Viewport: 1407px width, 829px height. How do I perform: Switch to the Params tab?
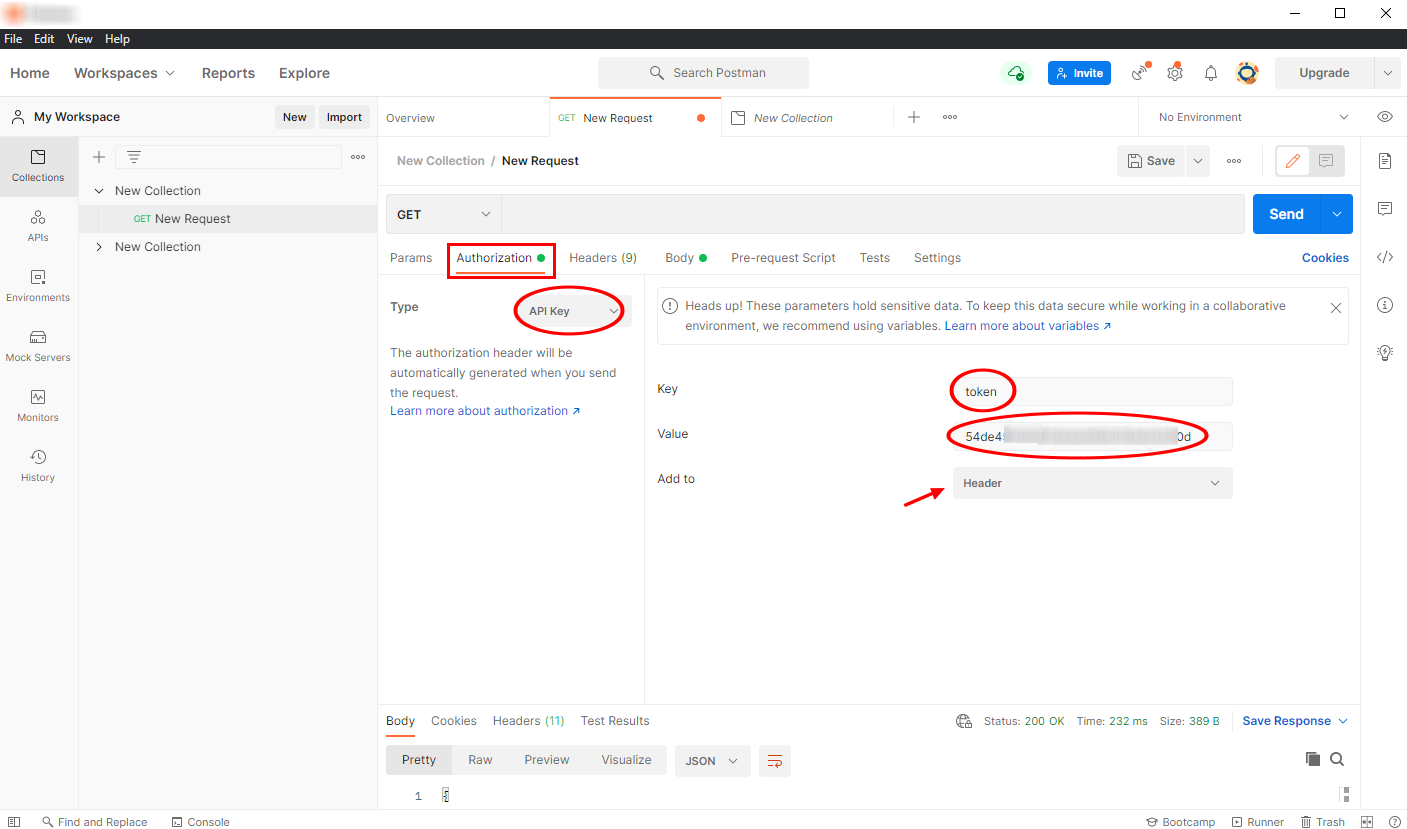[411, 258]
